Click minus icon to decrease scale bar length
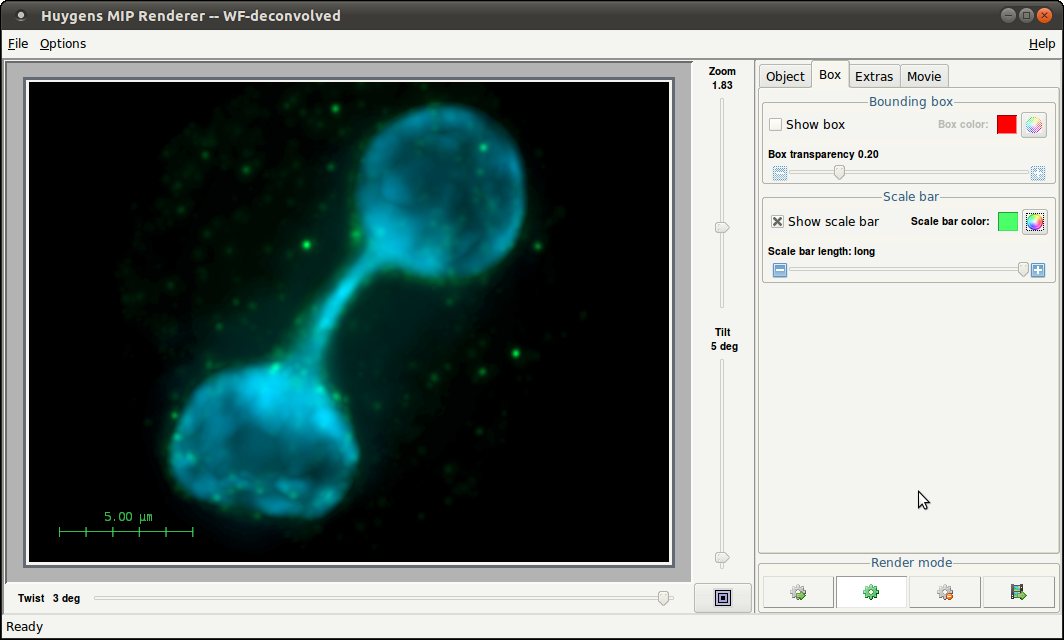 (780, 270)
